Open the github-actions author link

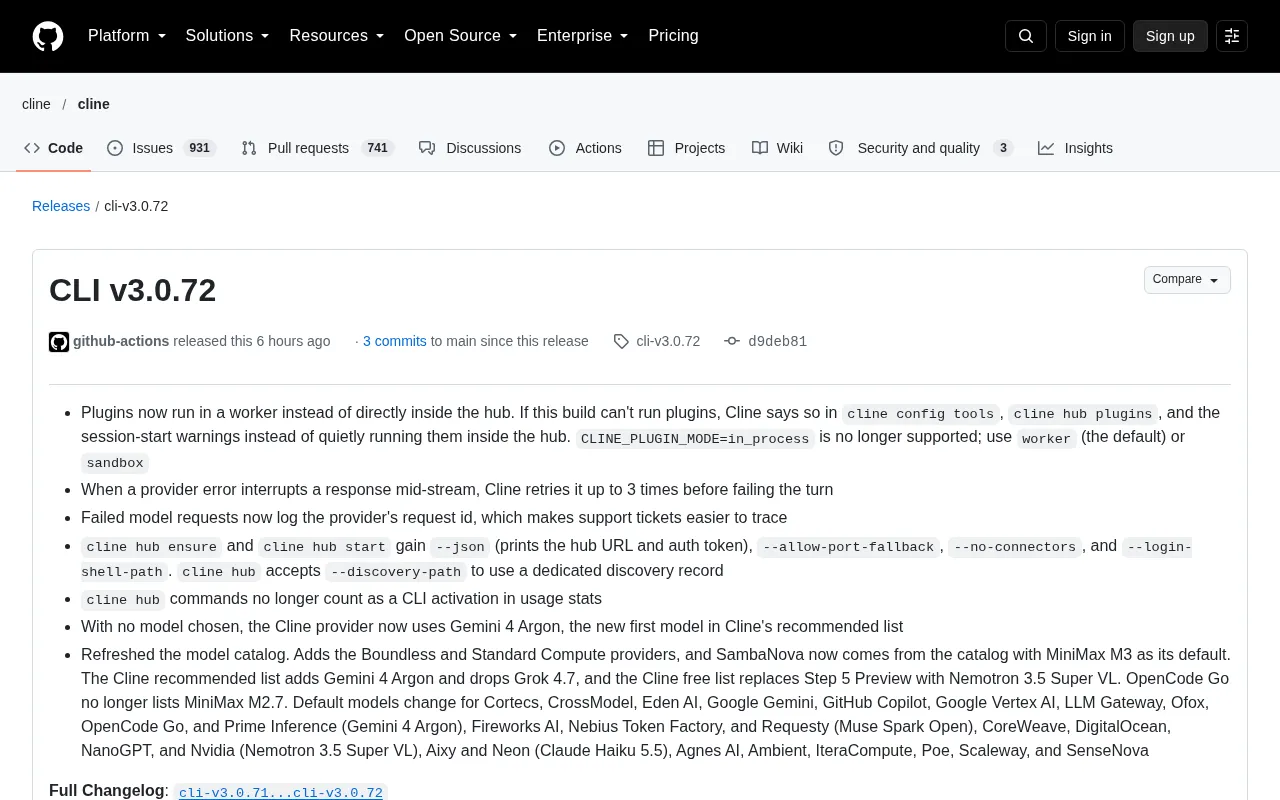coord(121,341)
